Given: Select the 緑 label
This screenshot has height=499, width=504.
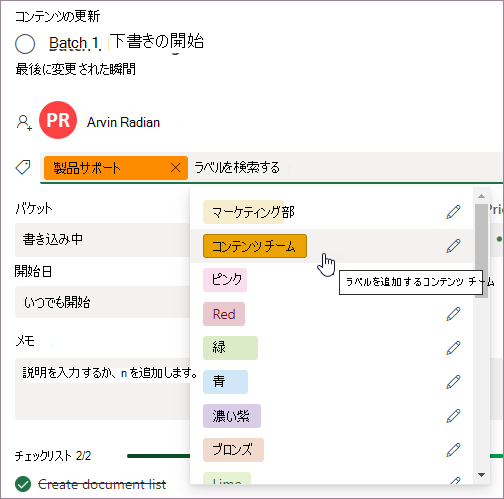Looking at the screenshot, I should point(230,348).
